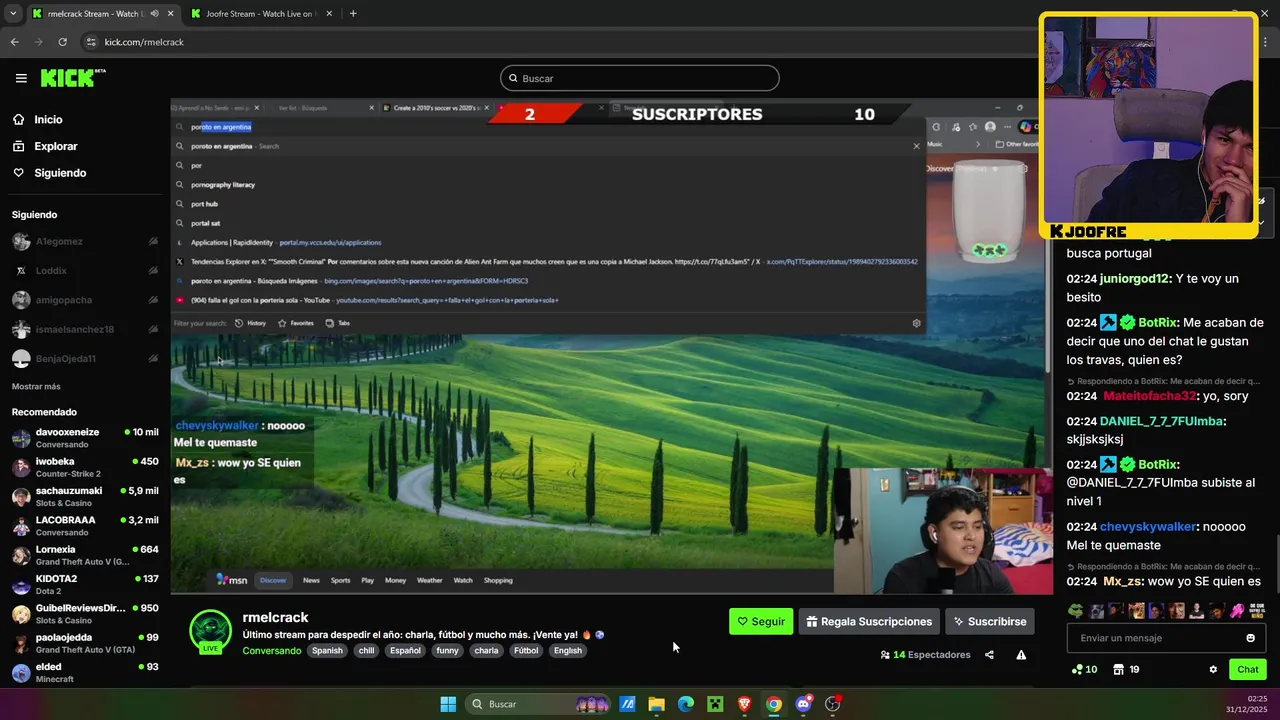
Task: Click the browser back arrow
Action: 14,42
